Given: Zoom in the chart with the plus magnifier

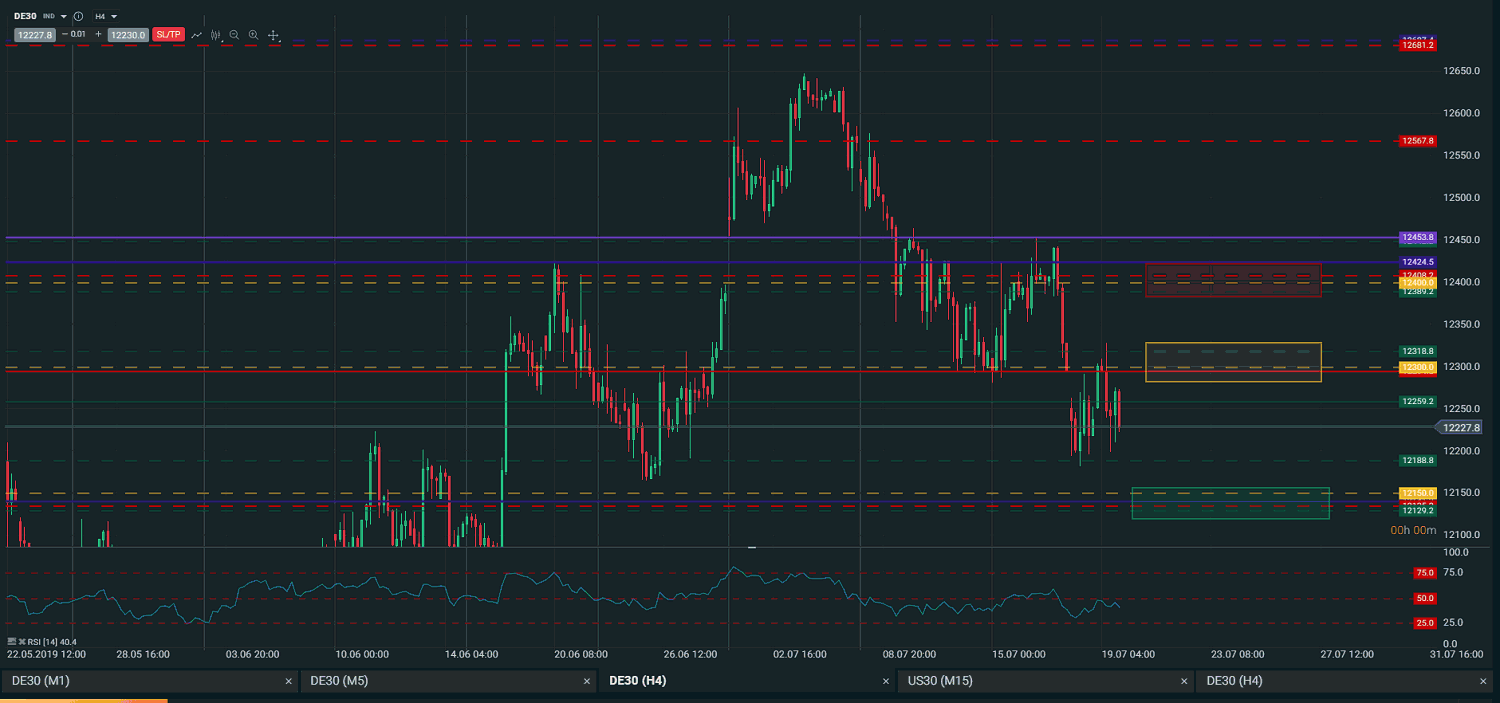Looking at the screenshot, I should click(253, 35).
